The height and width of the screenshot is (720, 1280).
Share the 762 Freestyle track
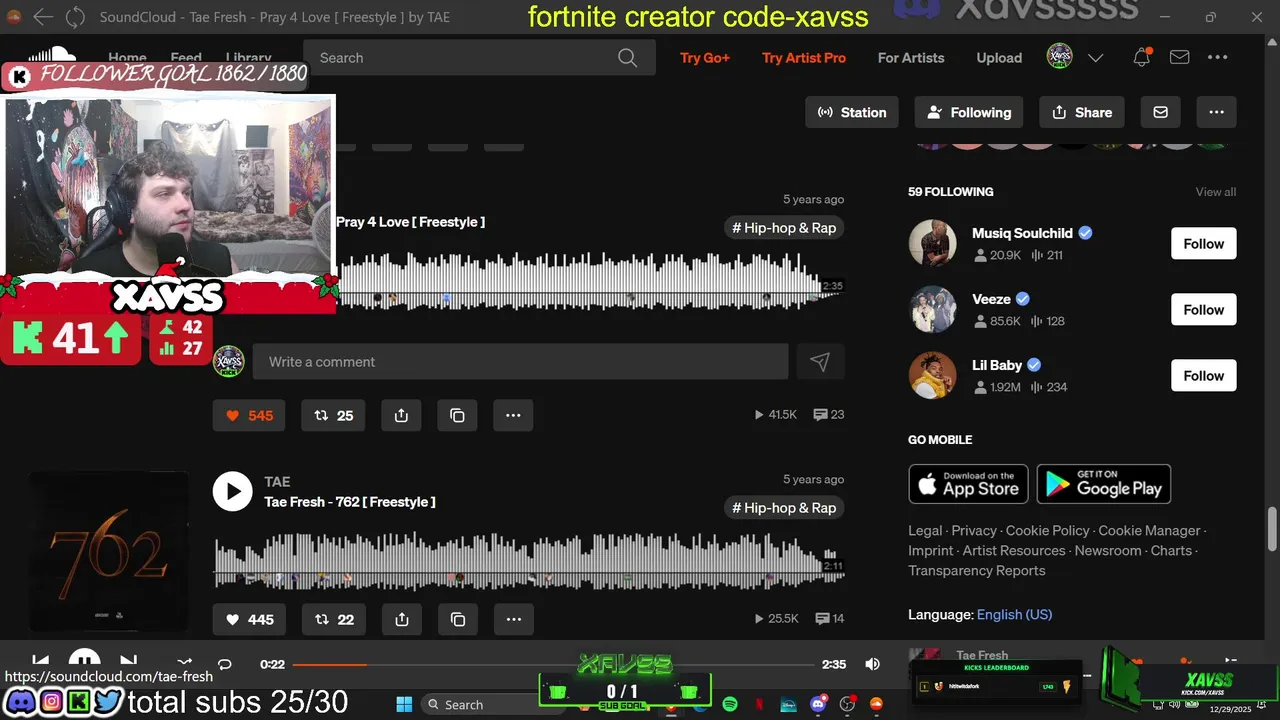click(401, 619)
